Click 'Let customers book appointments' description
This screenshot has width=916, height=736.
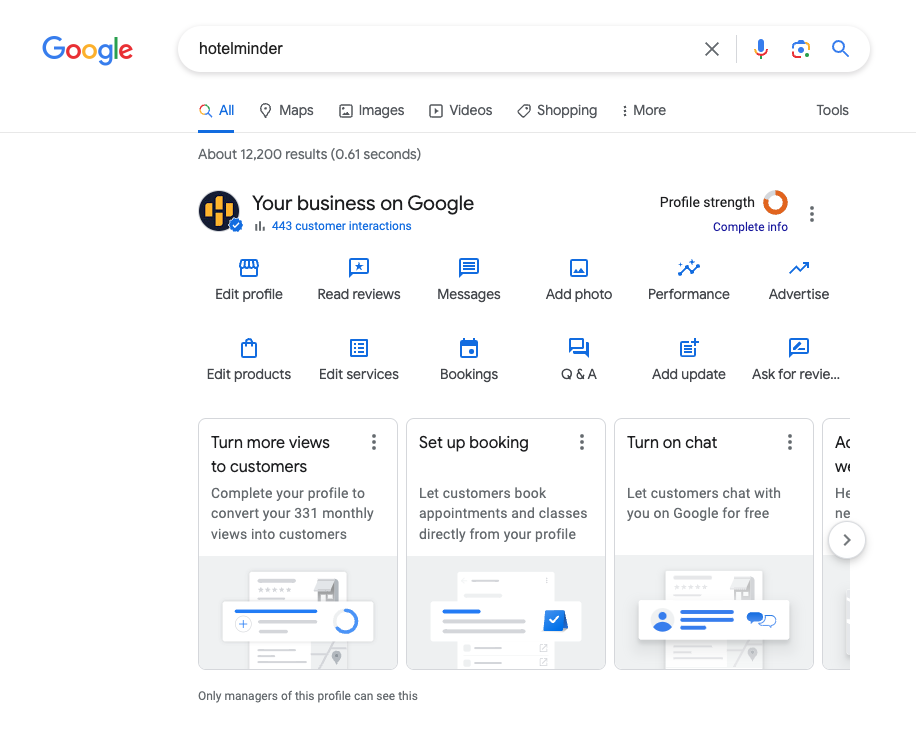[x=503, y=513]
